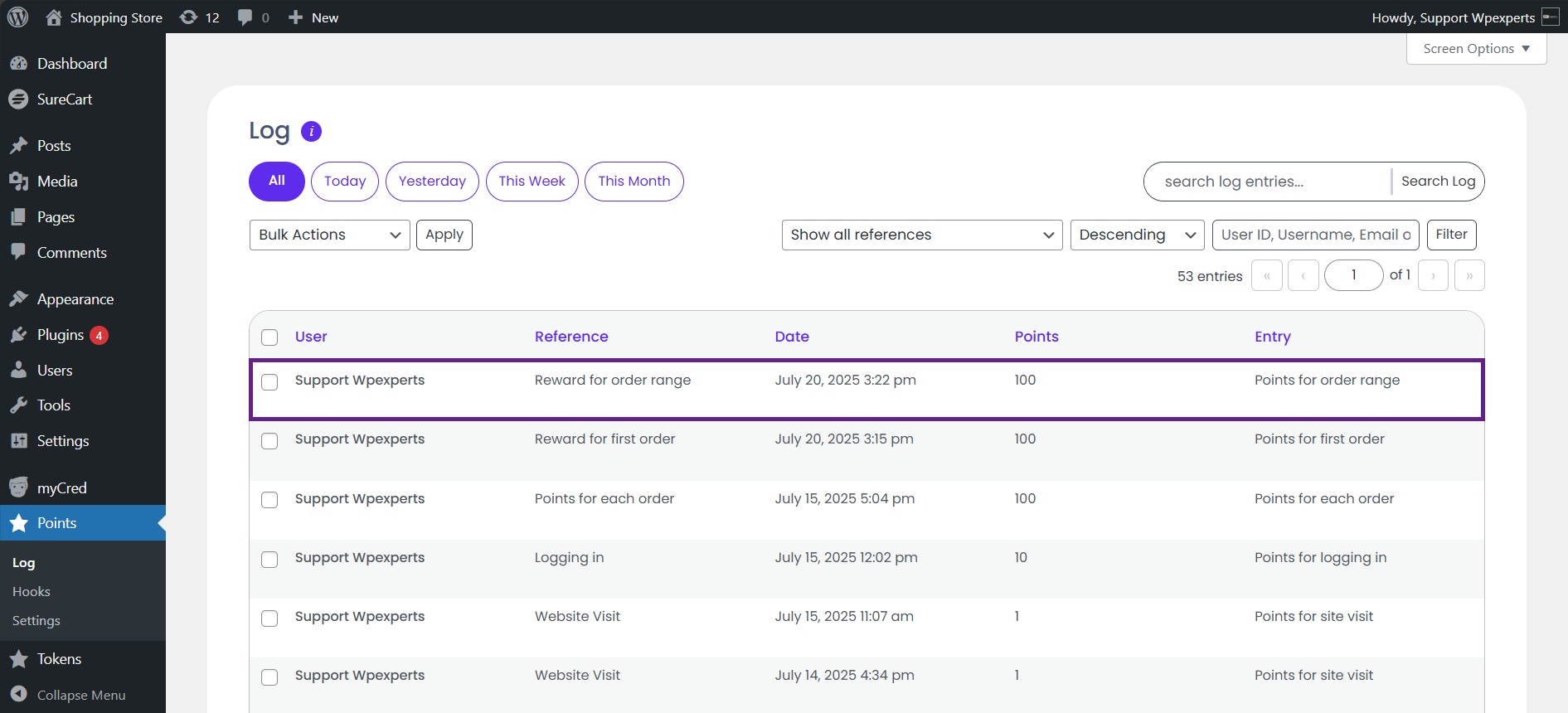Open Hooks submenu under Points
Viewport: 1568px width, 713px height.
[32, 591]
